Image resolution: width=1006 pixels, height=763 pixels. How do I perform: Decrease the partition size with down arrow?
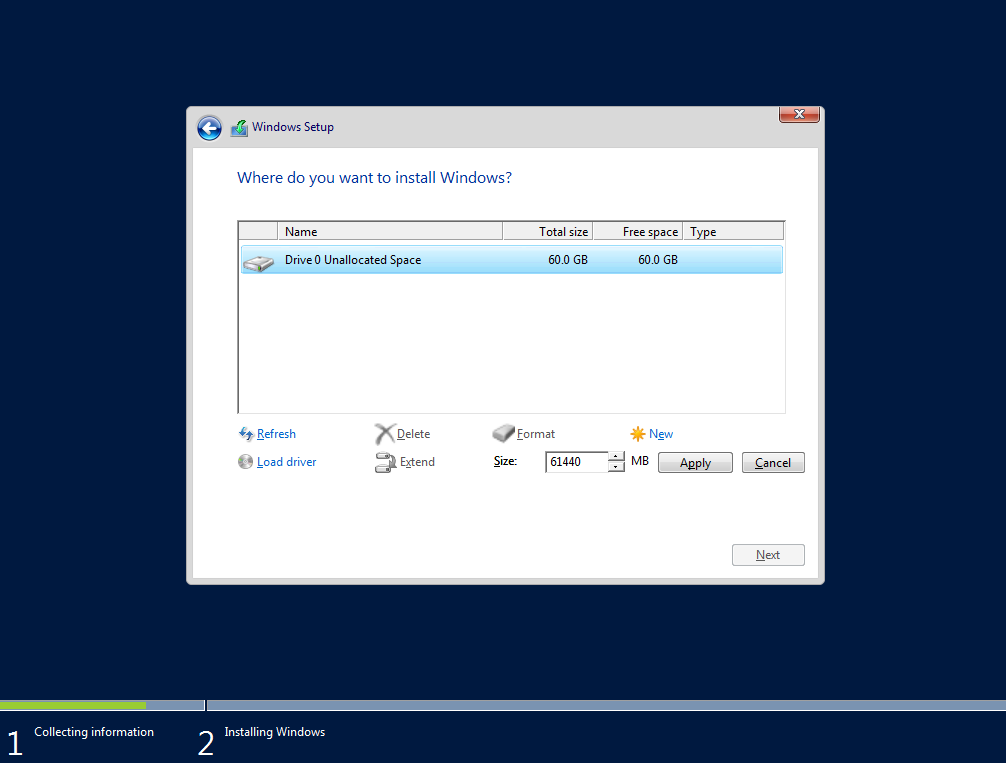[616, 467]
